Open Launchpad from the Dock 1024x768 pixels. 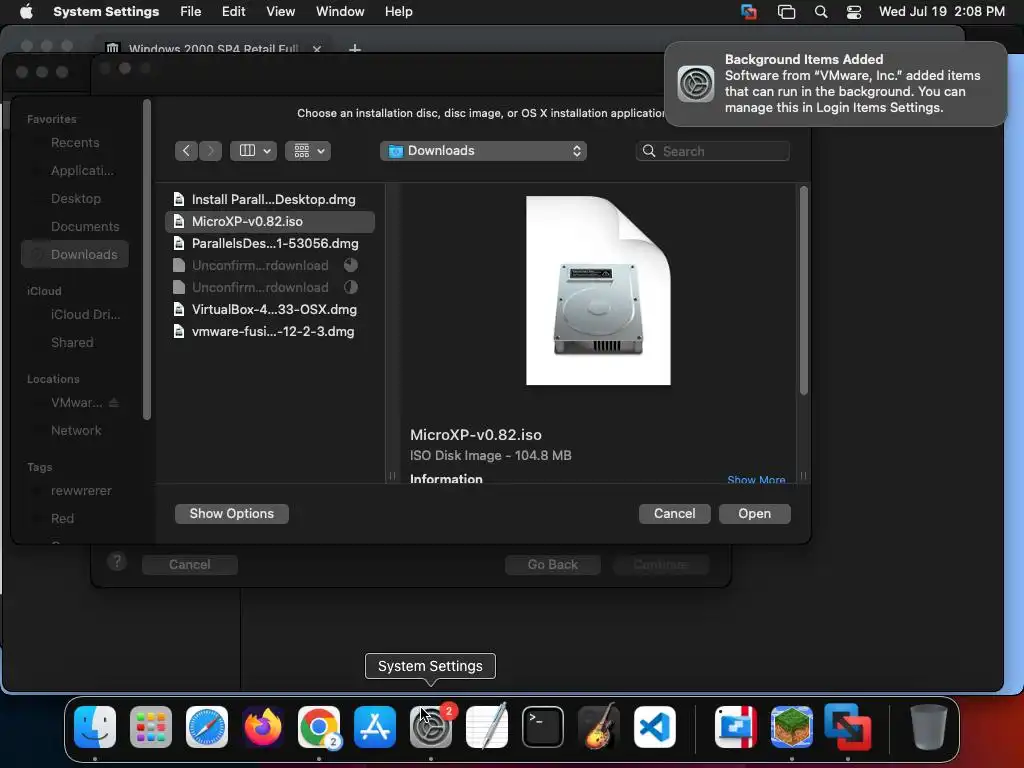[x=151, y=727]
